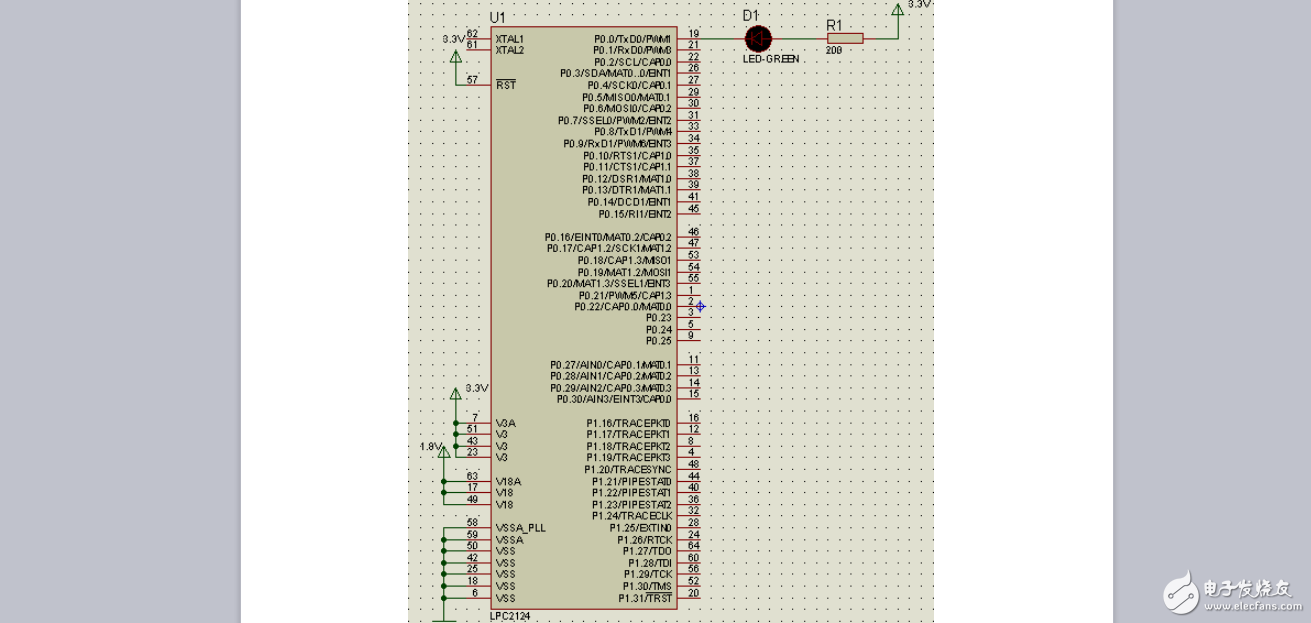Click the V18A pin 63 wire

tap(476, 481)
